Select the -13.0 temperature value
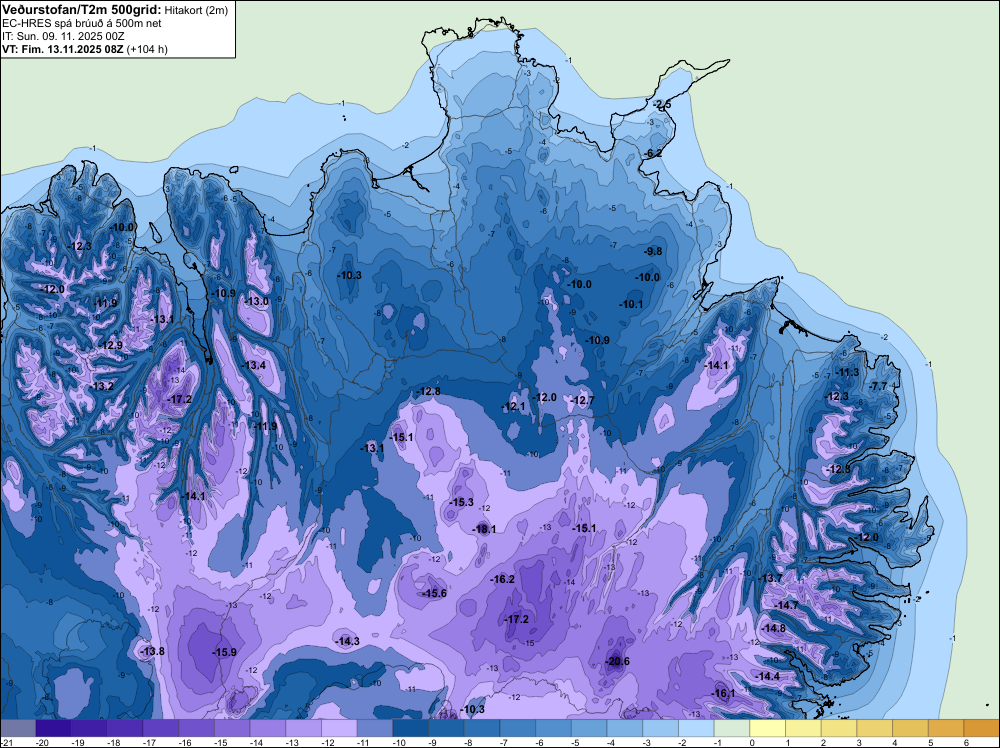 coord(257,301)
